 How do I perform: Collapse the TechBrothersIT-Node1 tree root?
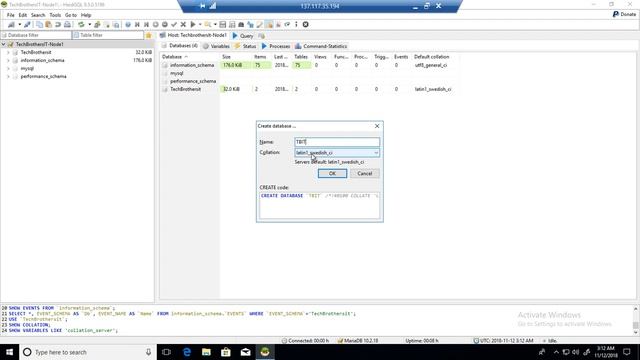(4, 44)
